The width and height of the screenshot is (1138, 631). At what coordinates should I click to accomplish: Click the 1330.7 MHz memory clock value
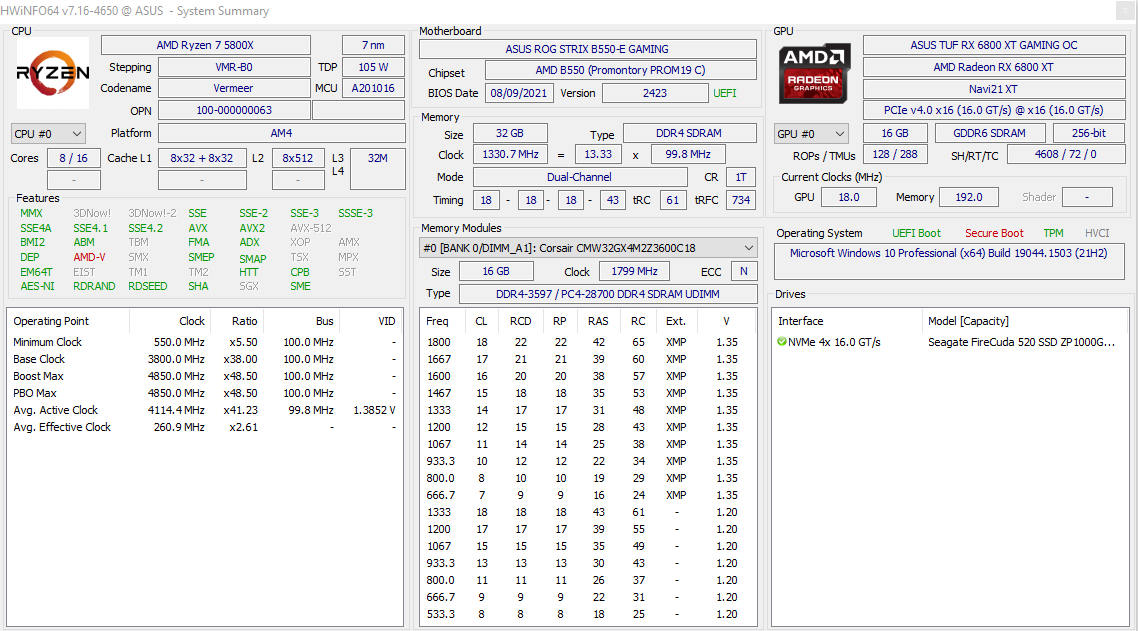pos(509,155)
